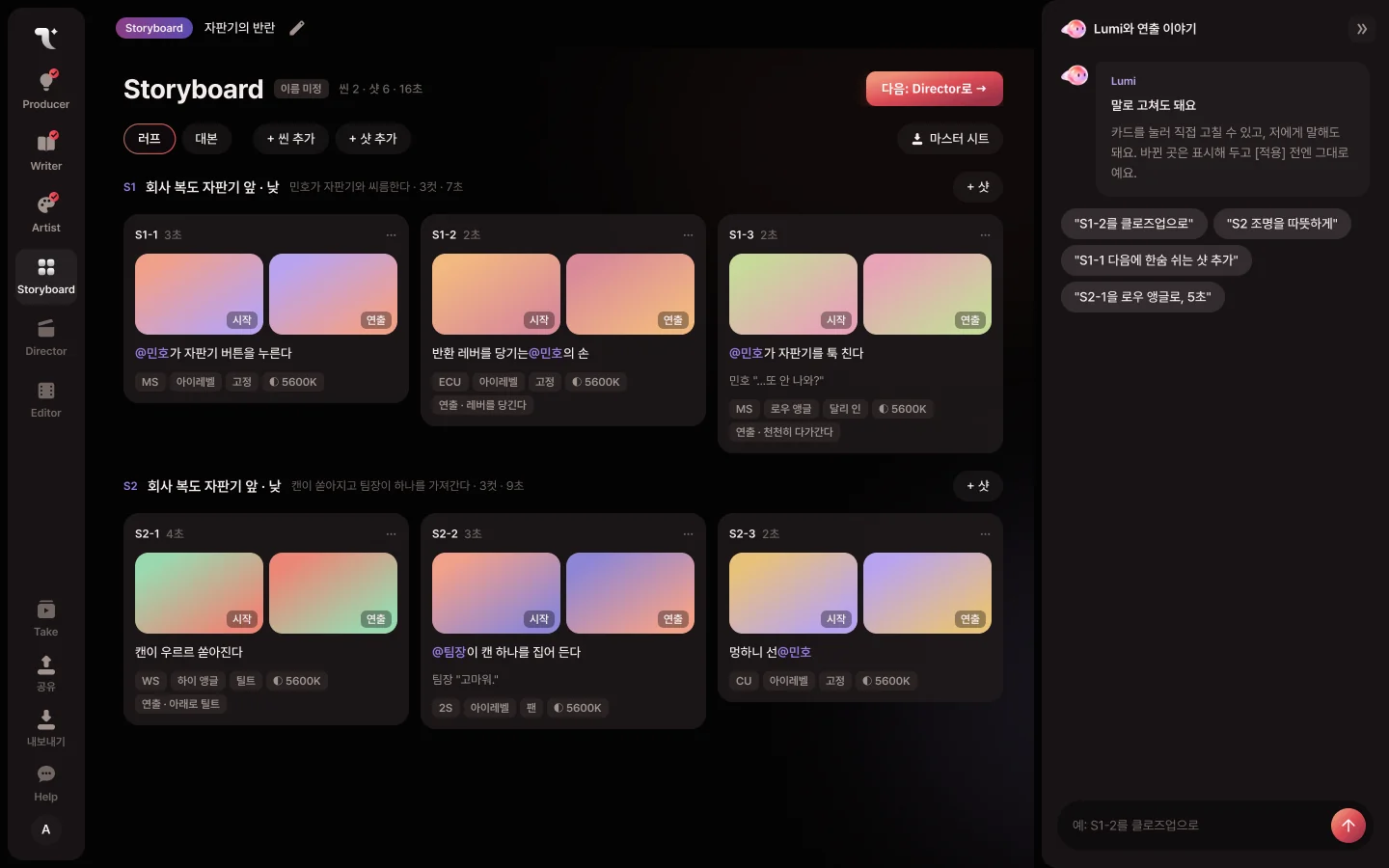1389x868 pixels.
Task: Click the 내보내기 export icon
Action: point(46,728)
